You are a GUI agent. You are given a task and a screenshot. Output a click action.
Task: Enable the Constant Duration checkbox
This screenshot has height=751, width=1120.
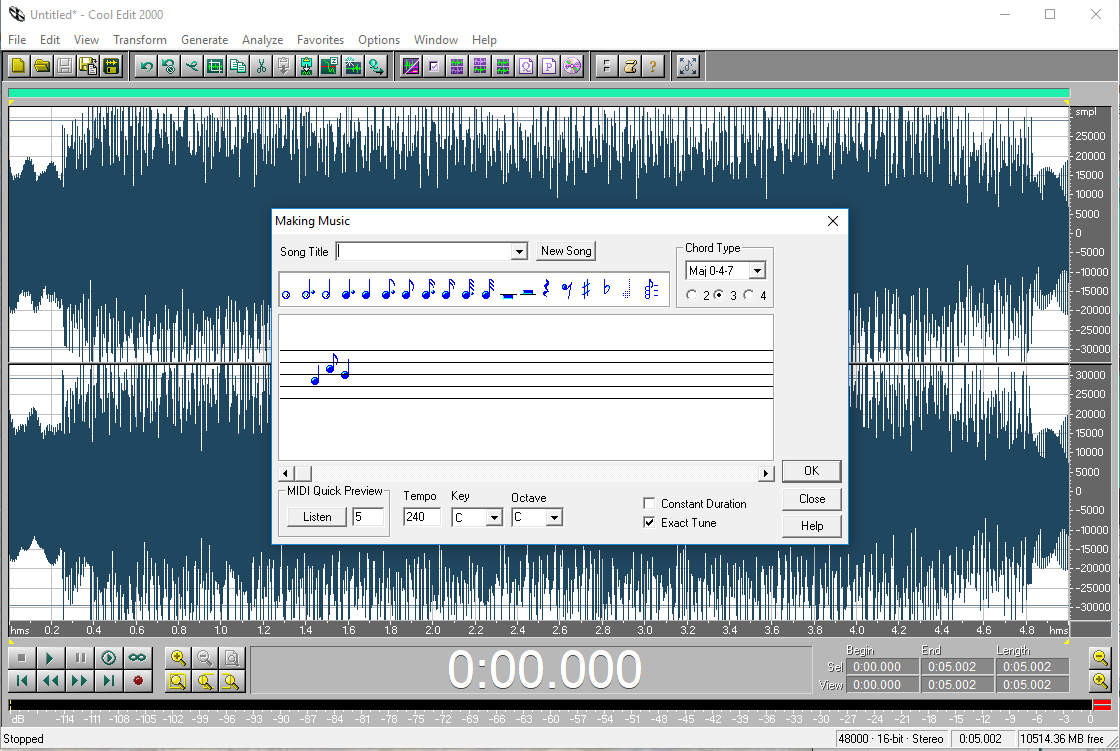[649, 503]
